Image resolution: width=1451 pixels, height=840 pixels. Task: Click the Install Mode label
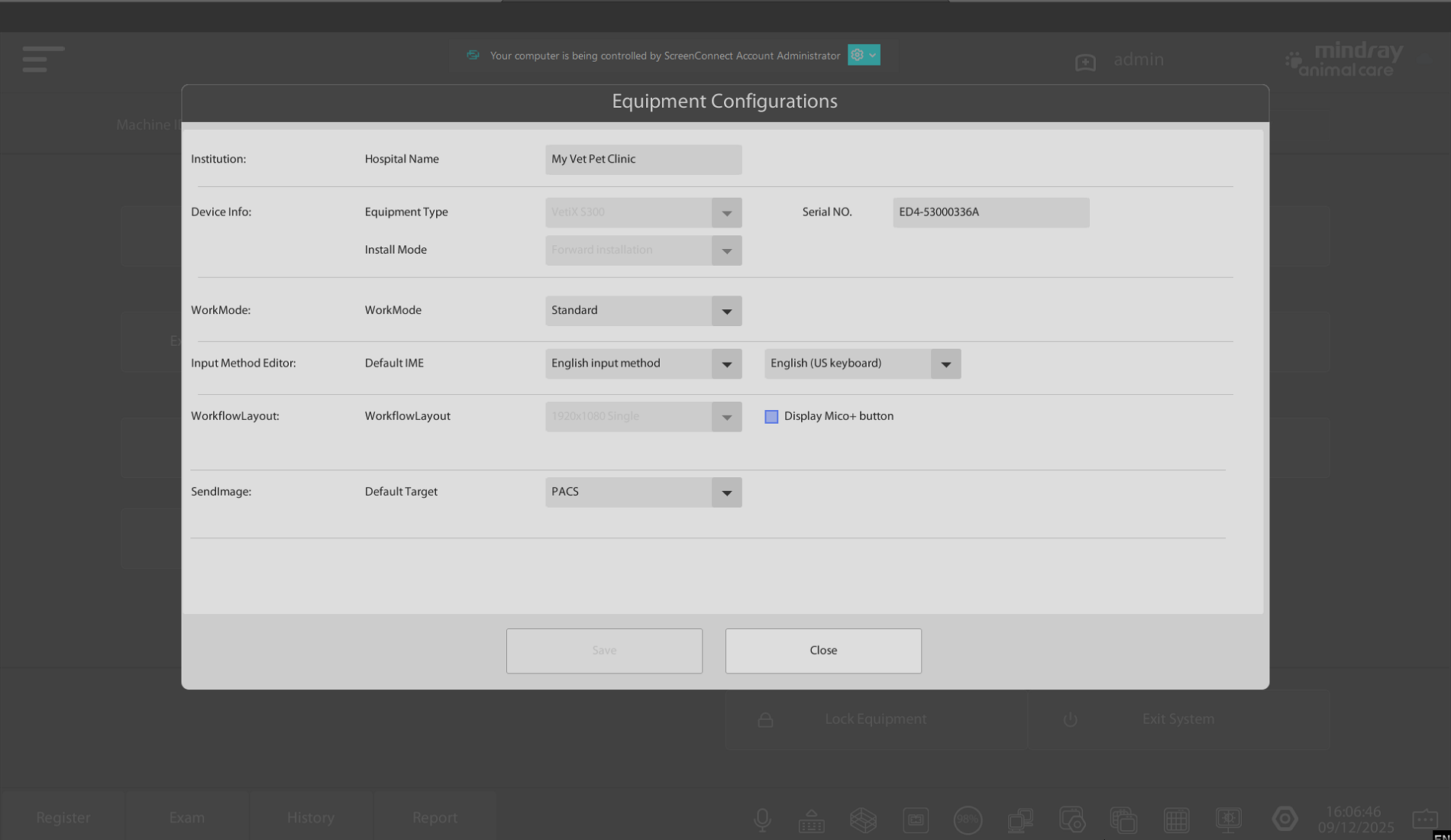point(396,250)
